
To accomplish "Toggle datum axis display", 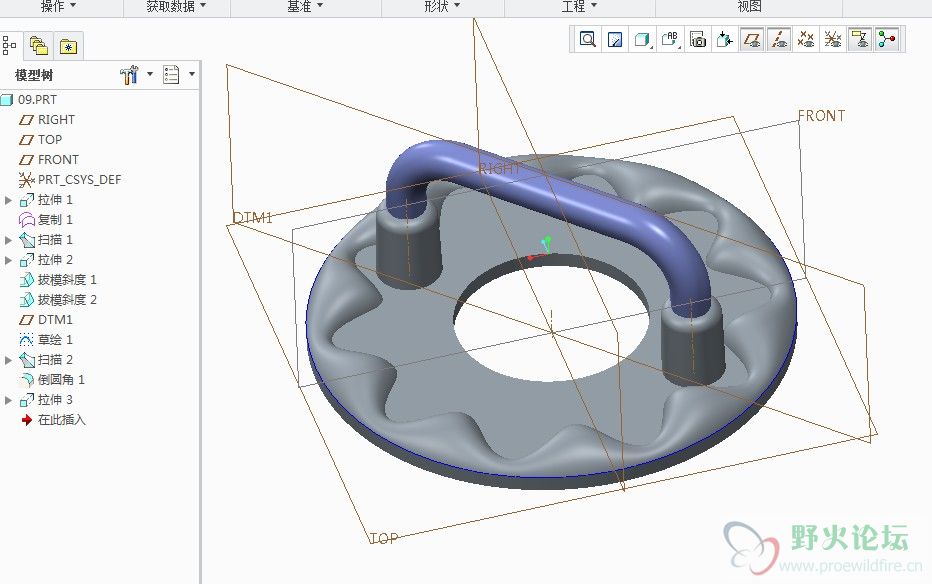I will (779, 40).
